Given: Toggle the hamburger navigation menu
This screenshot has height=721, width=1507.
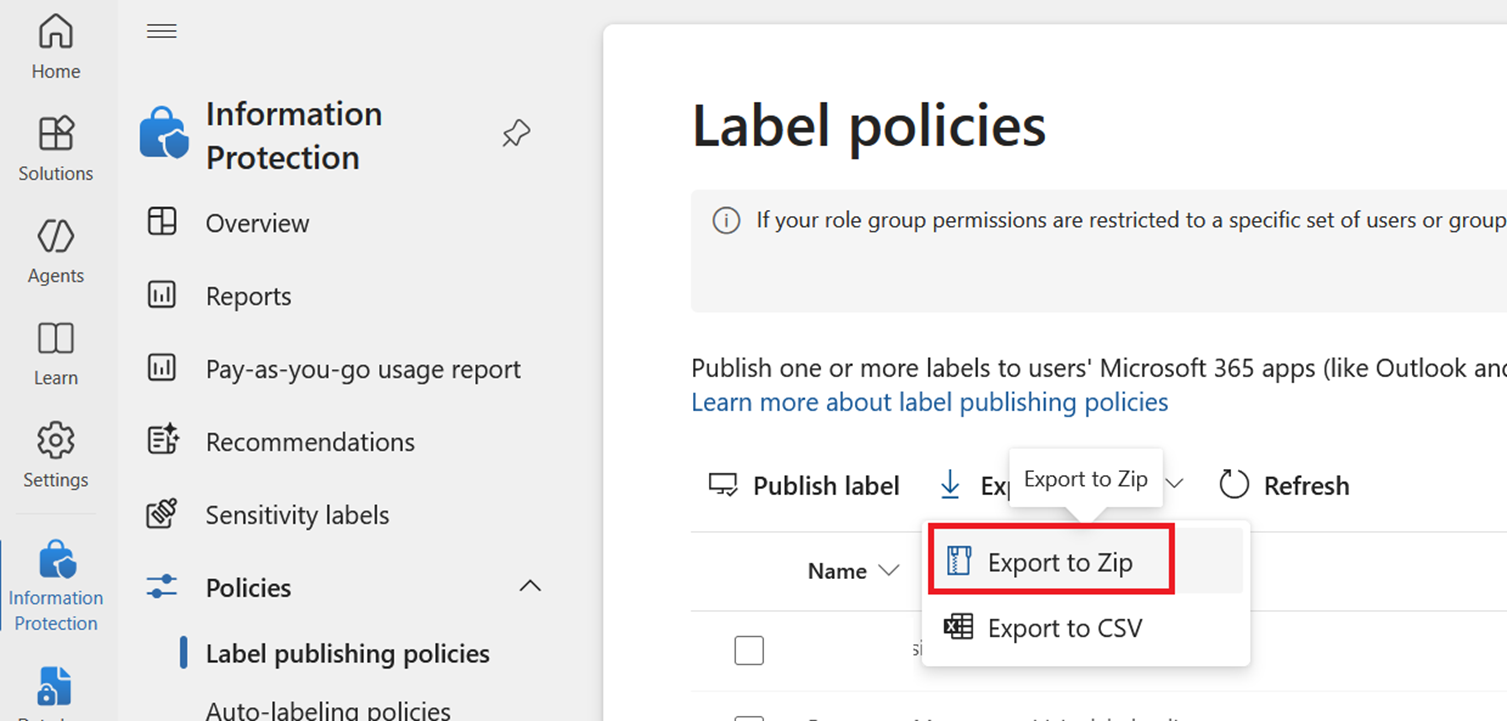Looking at the screenshot, I should pyautogui.click(x=162, y=31).
